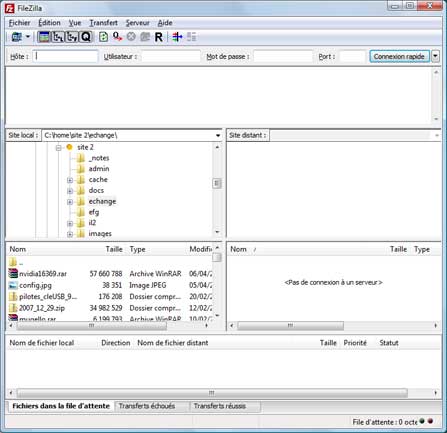447x433 pixels.
Task: Expand the echange folder node
Action: click(70, 202)
